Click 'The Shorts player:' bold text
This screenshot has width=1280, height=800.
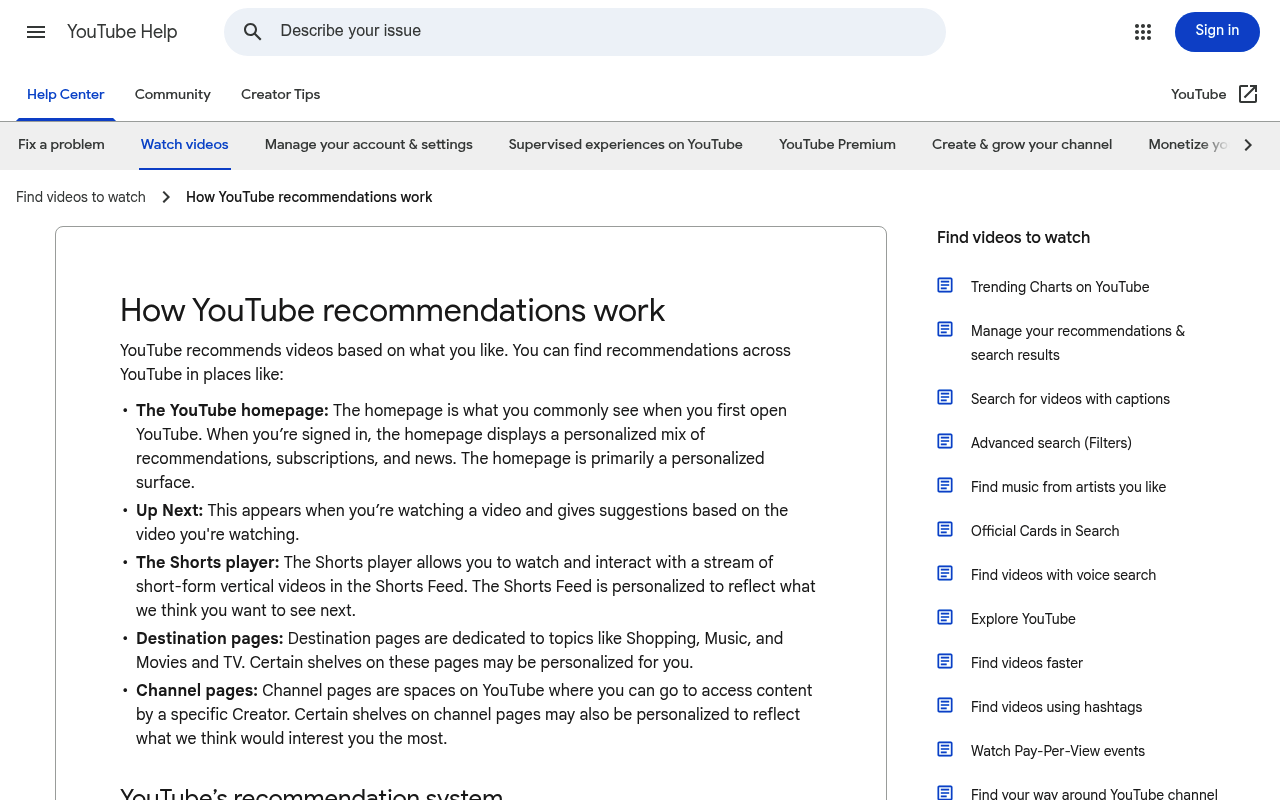point(208,562)
